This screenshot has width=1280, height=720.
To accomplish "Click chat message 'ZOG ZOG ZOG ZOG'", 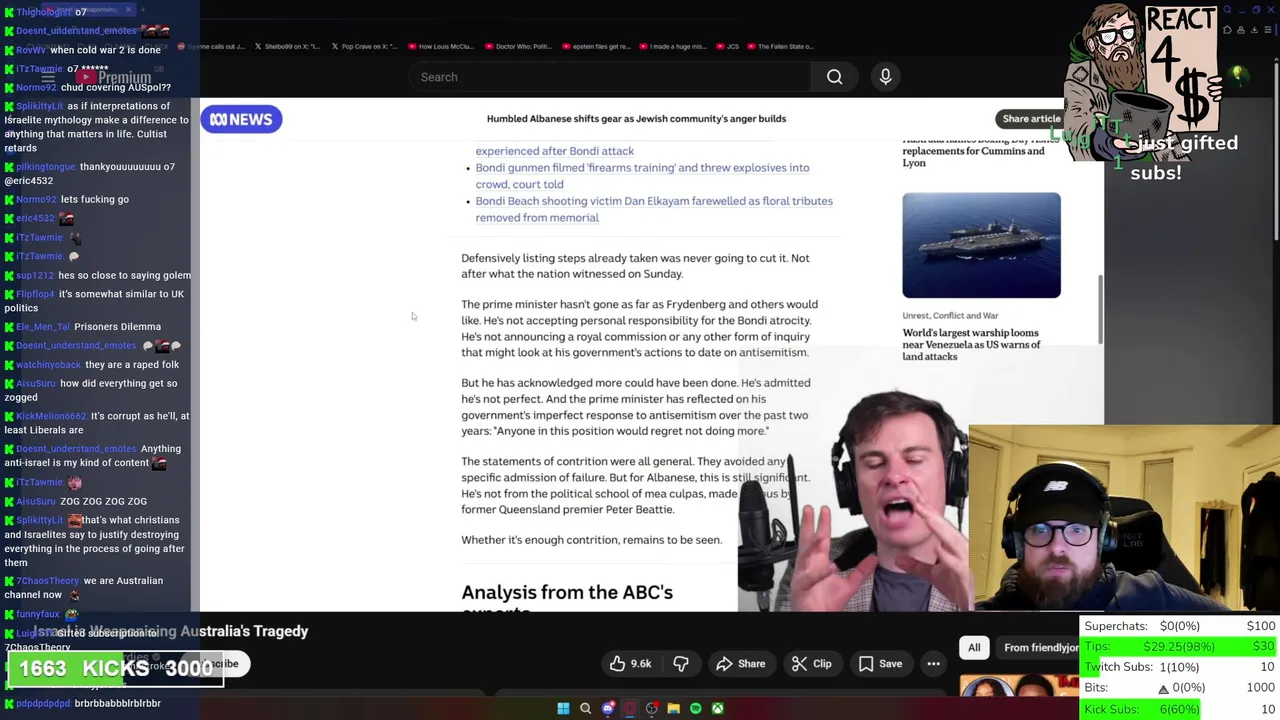I will point(103,501).
